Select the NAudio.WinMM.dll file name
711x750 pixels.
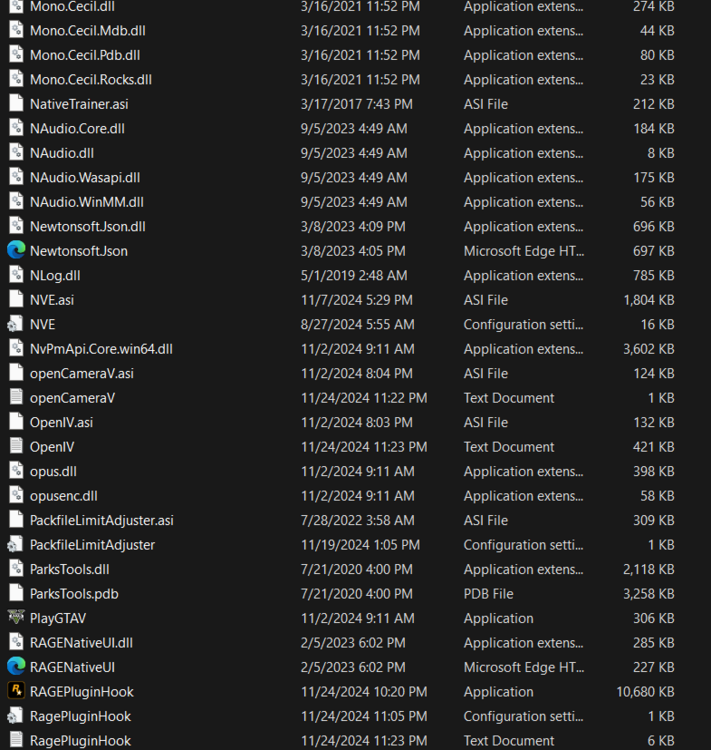87,202
